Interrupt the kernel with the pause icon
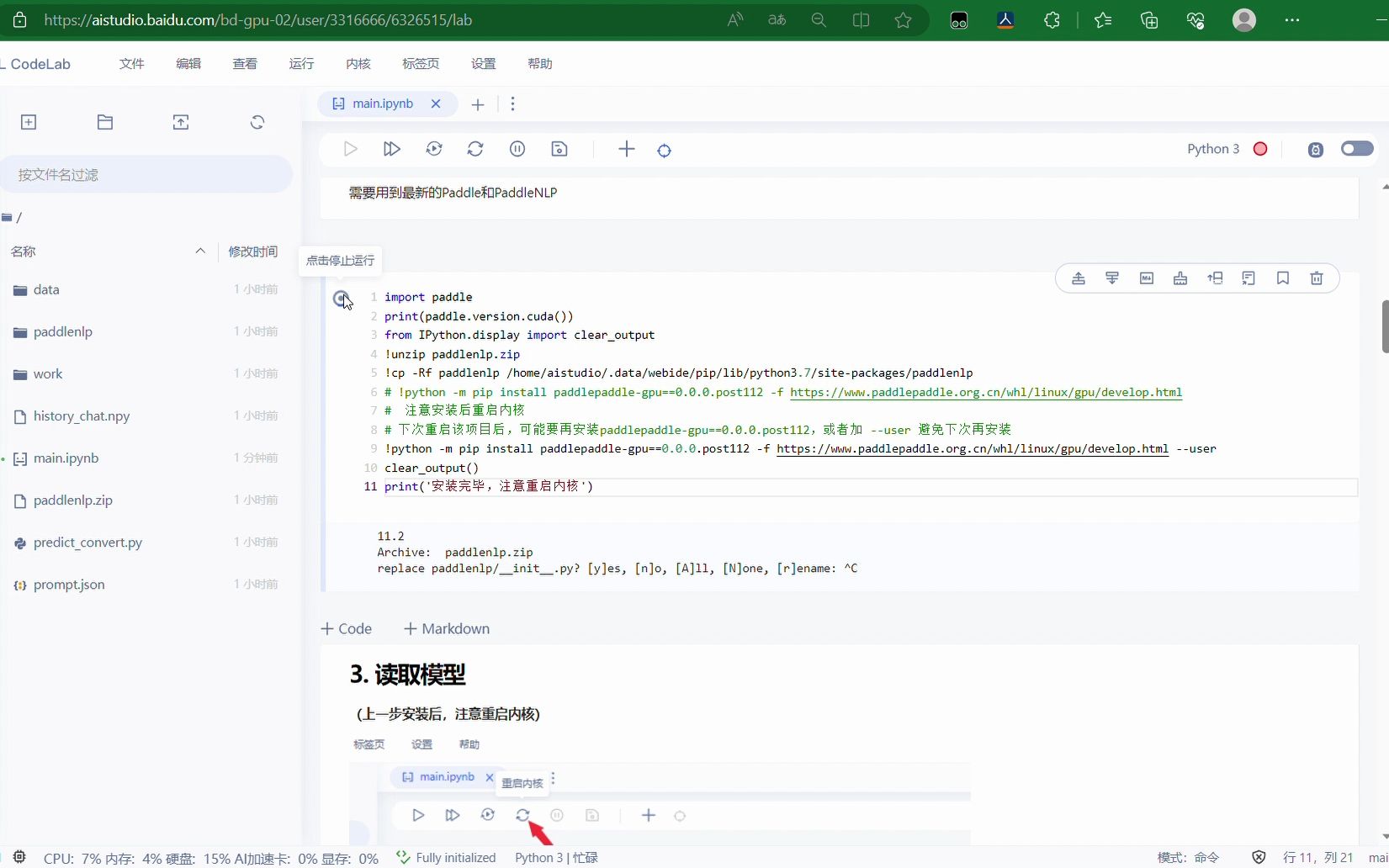1389x868 pixels. [x=517, y=149]
